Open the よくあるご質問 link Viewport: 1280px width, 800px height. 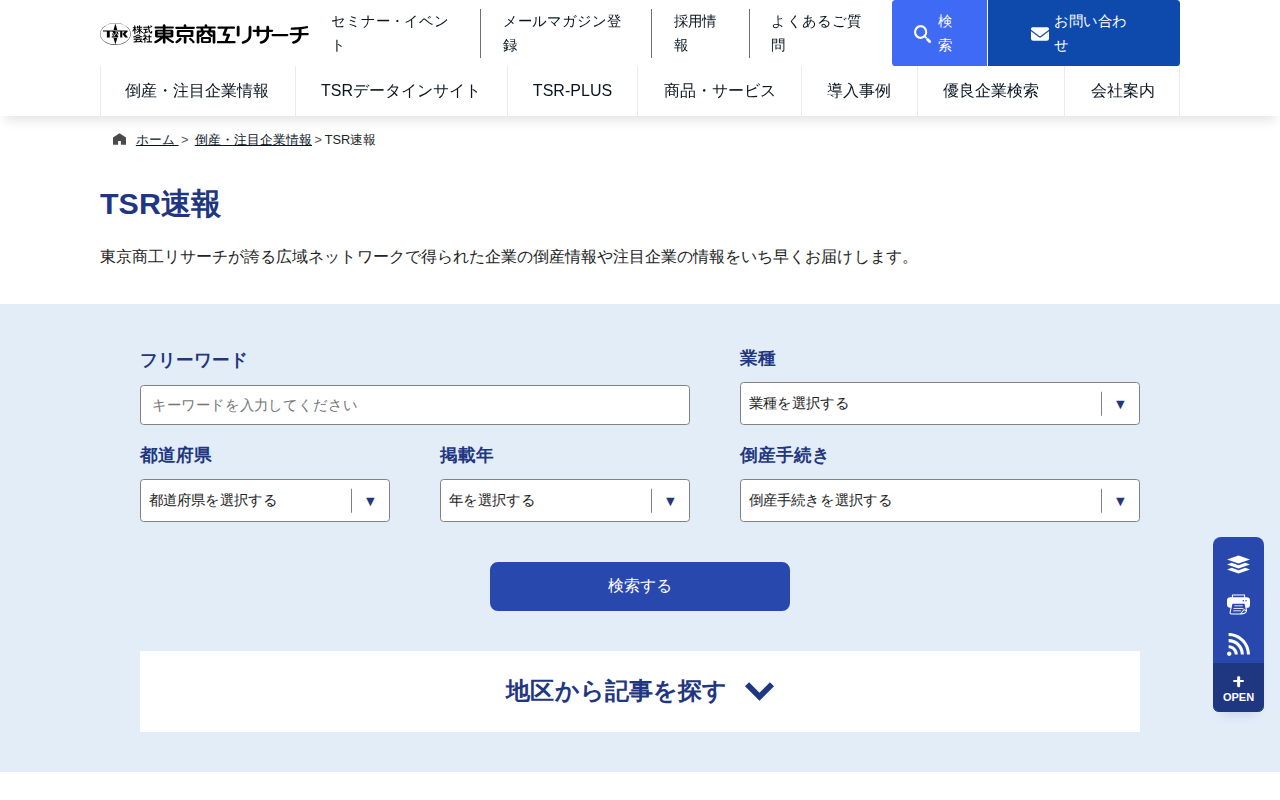pyautogui.click(x=815, y=33)
